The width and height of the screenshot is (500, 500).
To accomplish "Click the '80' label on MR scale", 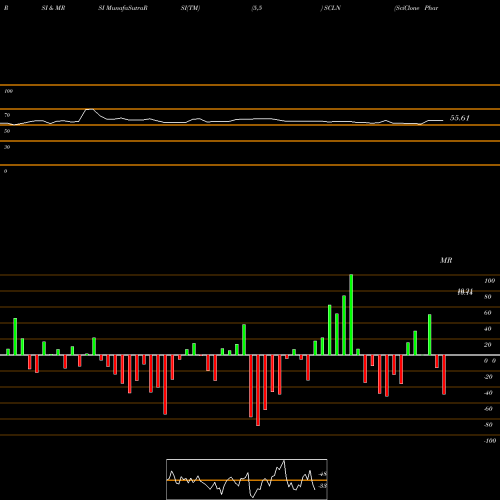I will pyautogui.click(x=488, y=297).
